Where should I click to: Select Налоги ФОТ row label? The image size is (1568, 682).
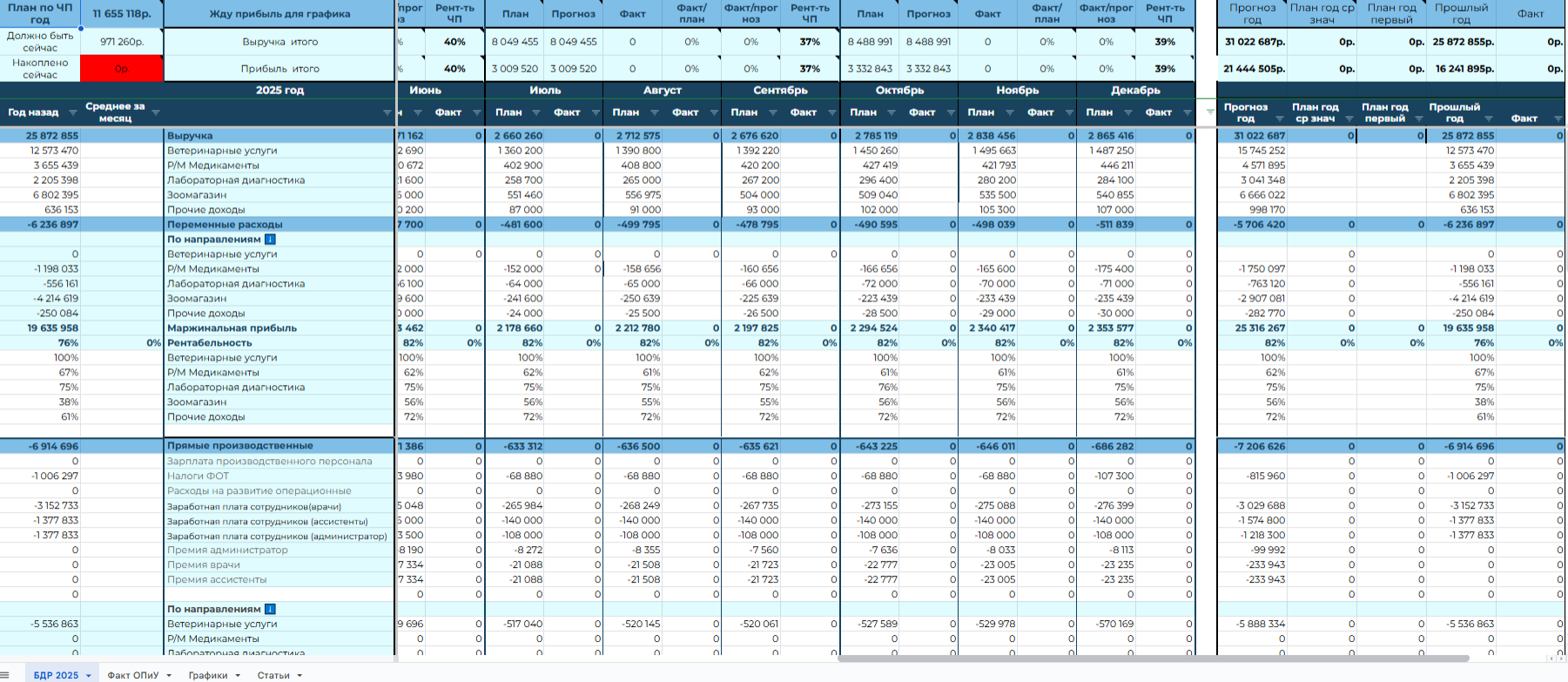tap(279, 476)
